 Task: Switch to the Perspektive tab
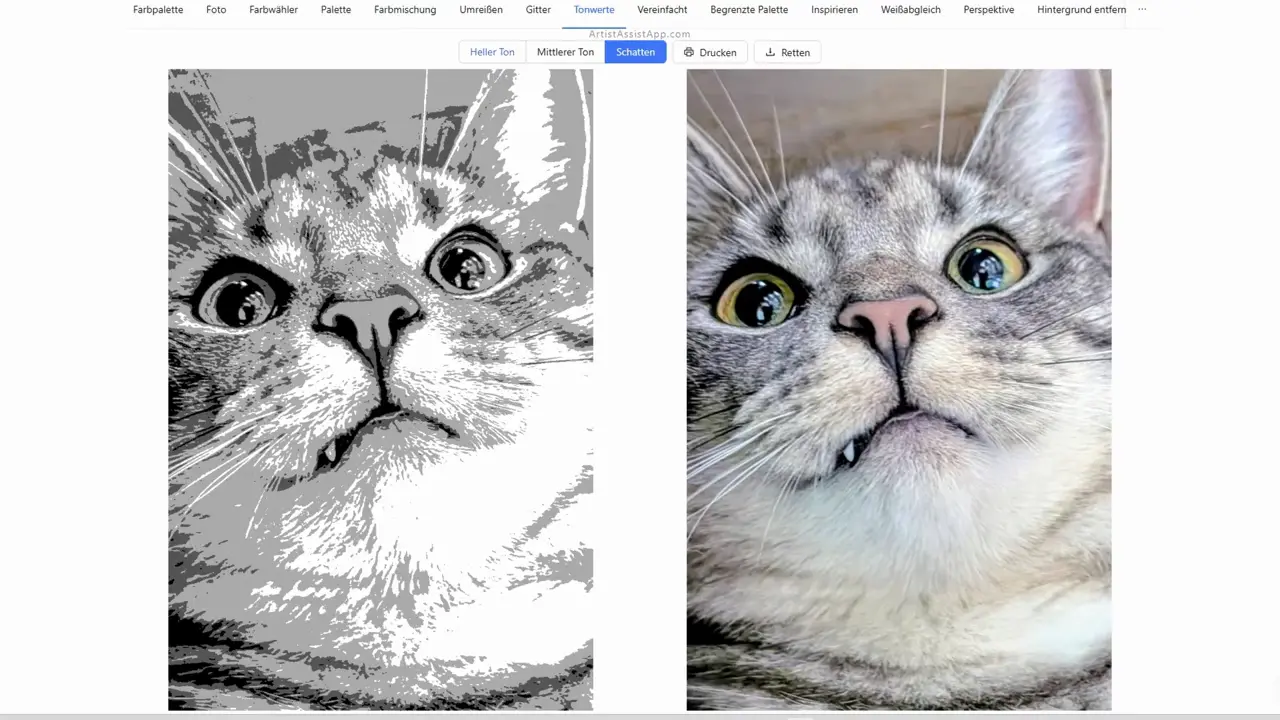[988, 10]
